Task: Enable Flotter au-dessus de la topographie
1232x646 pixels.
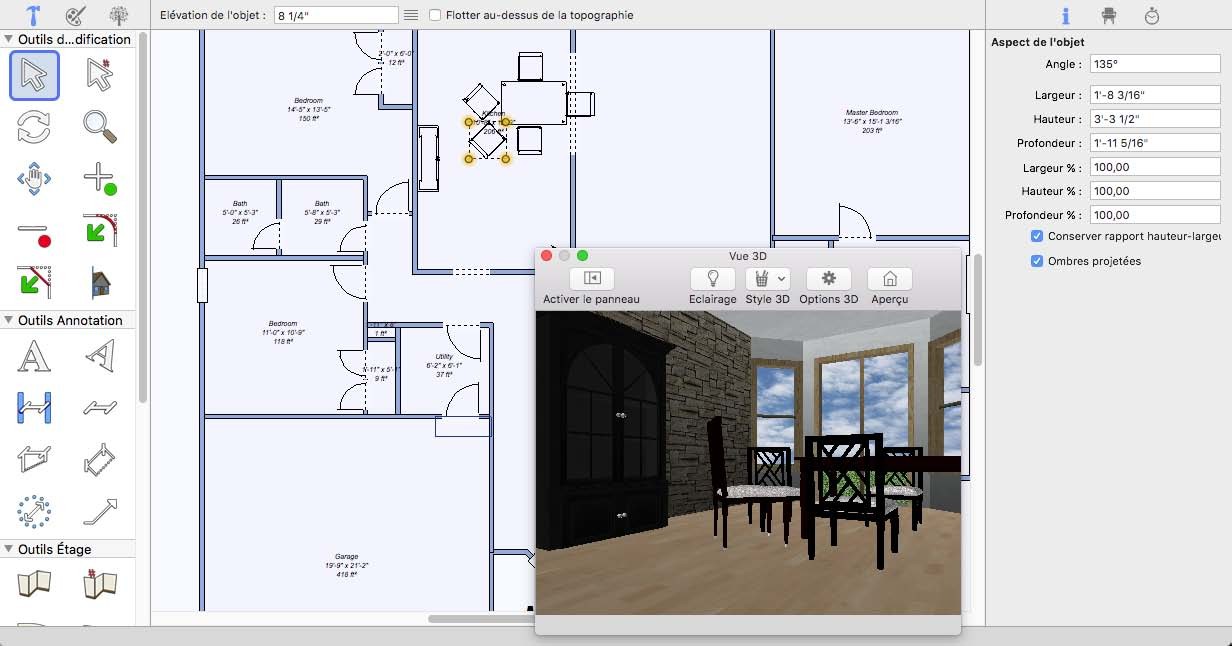Action: click(x=436, y=15)
